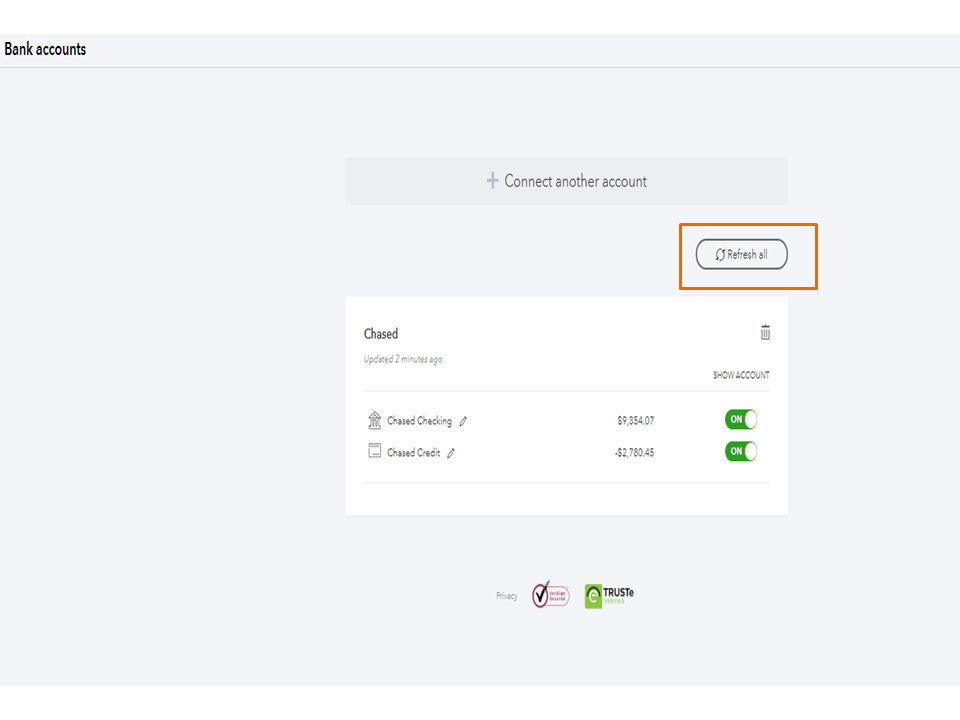The image size is (960, 720).
Task: Click the SHOW ACCOUNT link
Action: [x=741, y=376]
